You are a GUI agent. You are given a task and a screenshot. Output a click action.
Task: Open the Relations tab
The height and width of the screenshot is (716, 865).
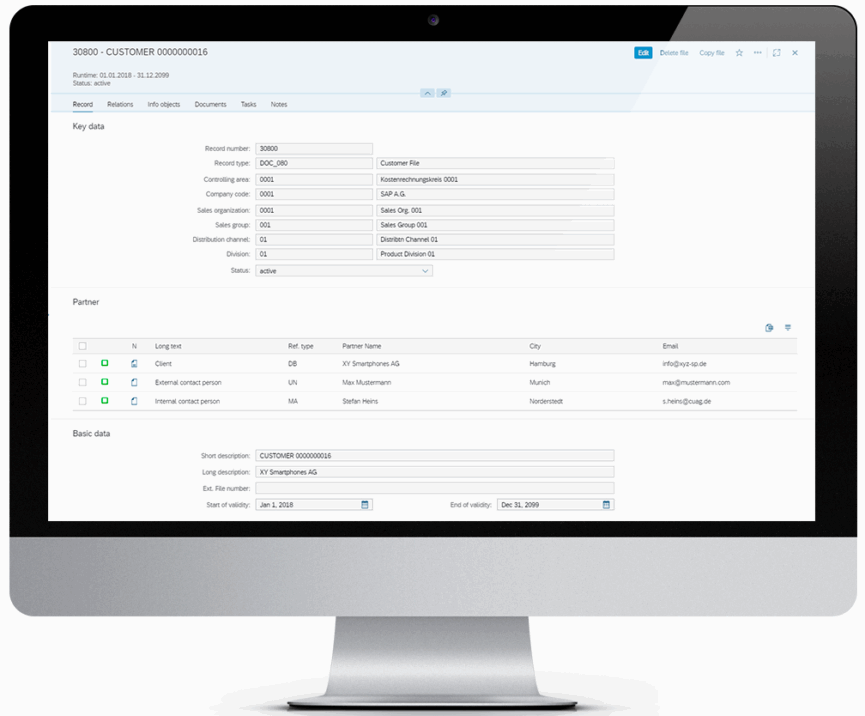[120, 104]
